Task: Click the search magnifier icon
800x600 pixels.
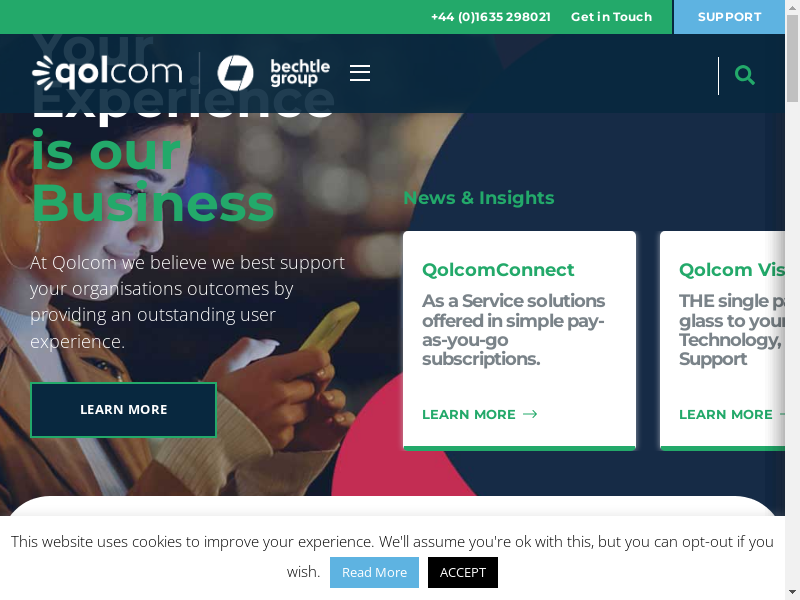Action: click(744, 75)
